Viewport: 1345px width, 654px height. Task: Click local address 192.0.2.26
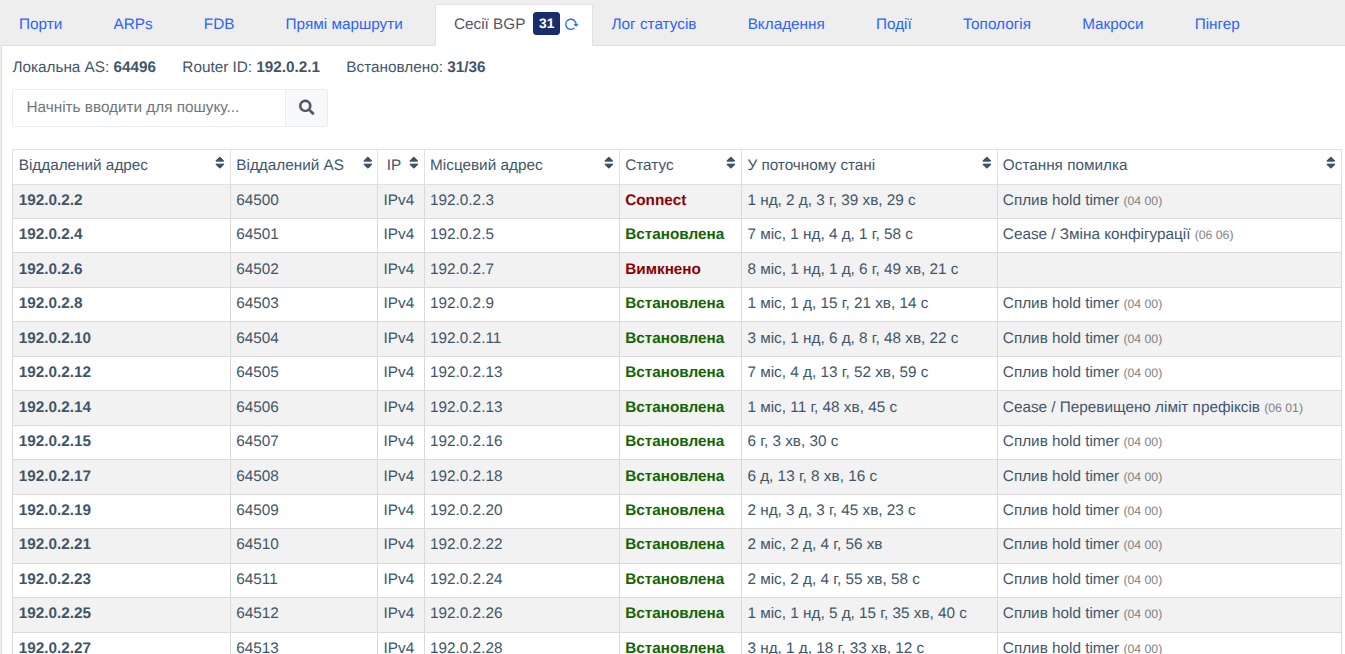(466, 613)
